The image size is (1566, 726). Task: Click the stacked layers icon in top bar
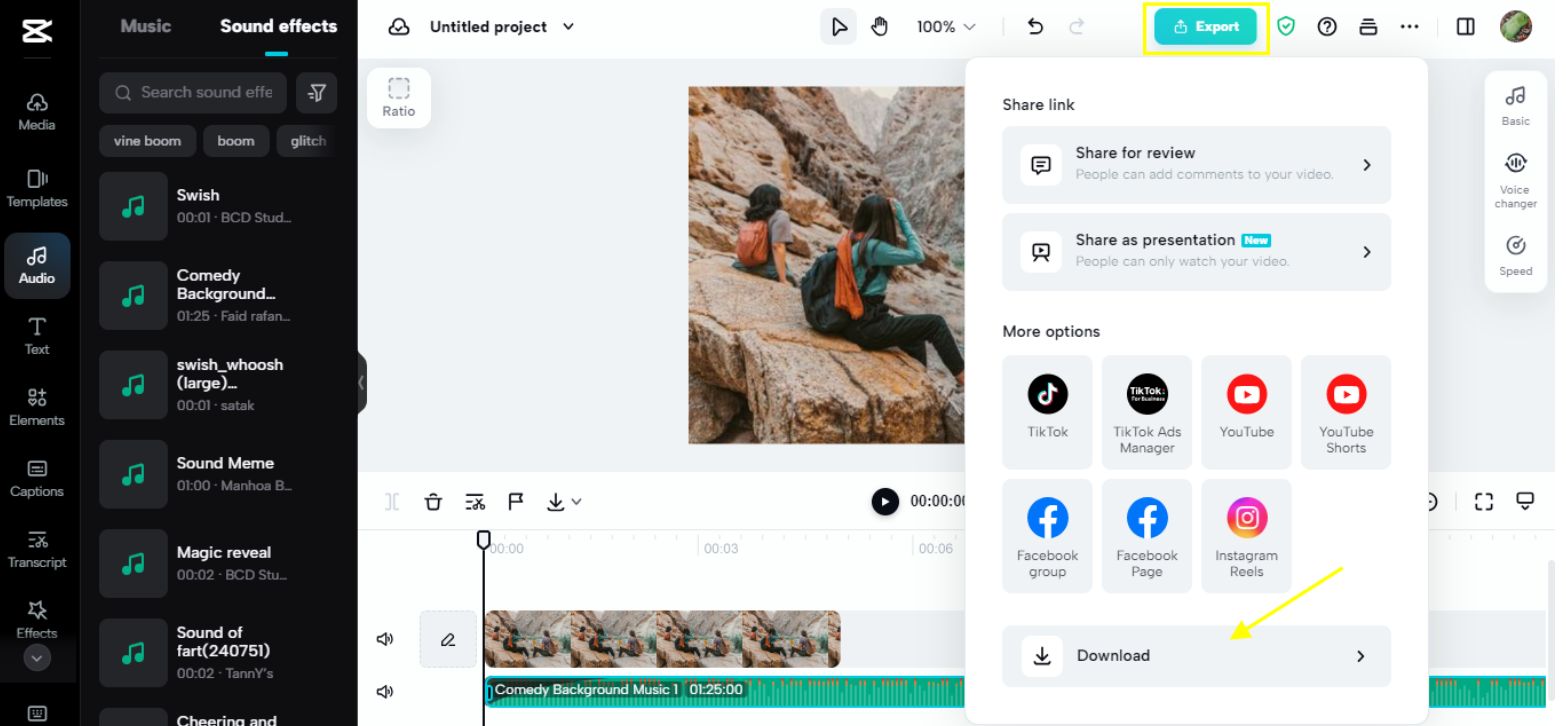click(x=1368, y=27)
